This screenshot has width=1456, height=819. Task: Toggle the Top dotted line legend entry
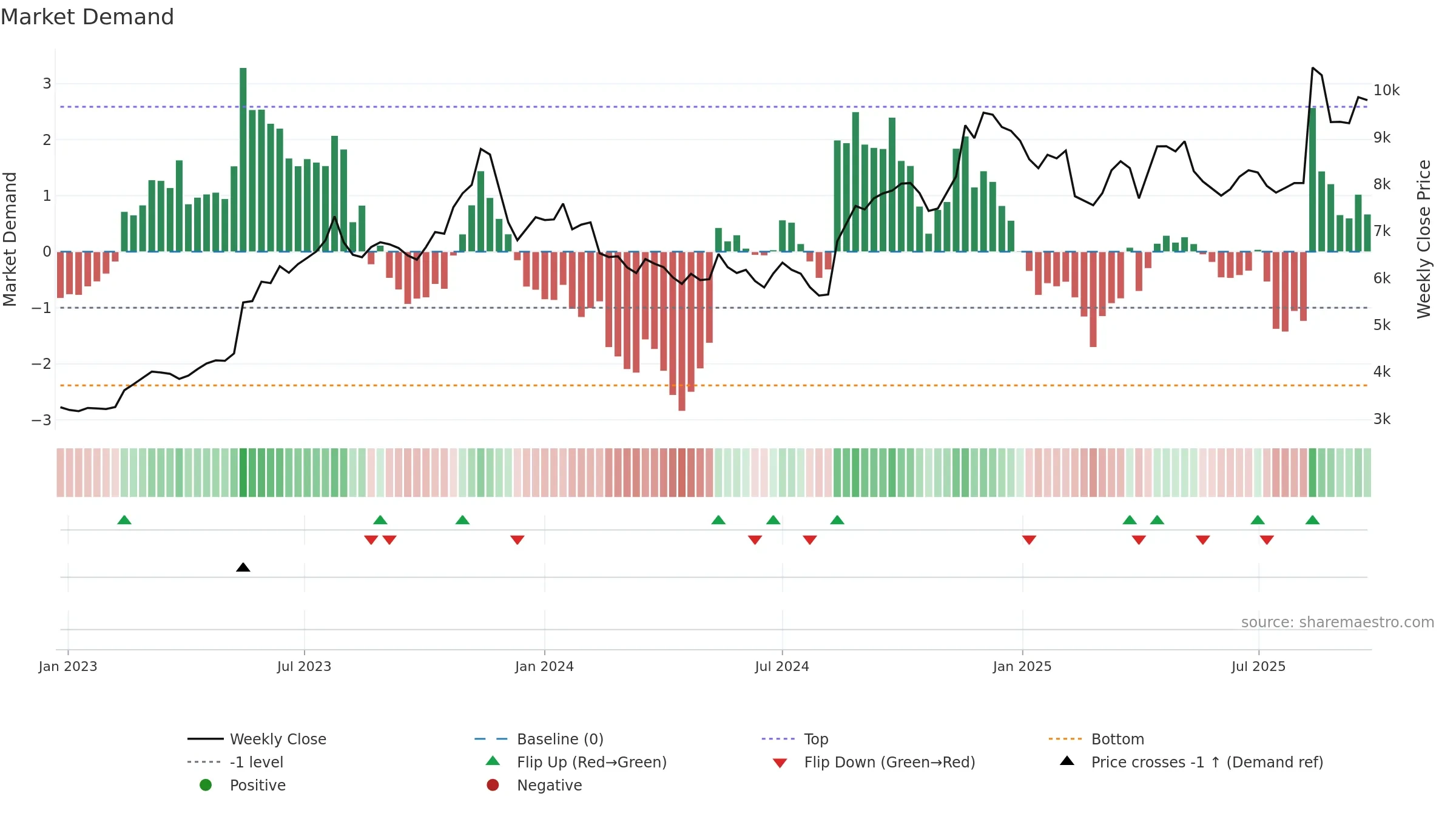[x=795, y=739]
